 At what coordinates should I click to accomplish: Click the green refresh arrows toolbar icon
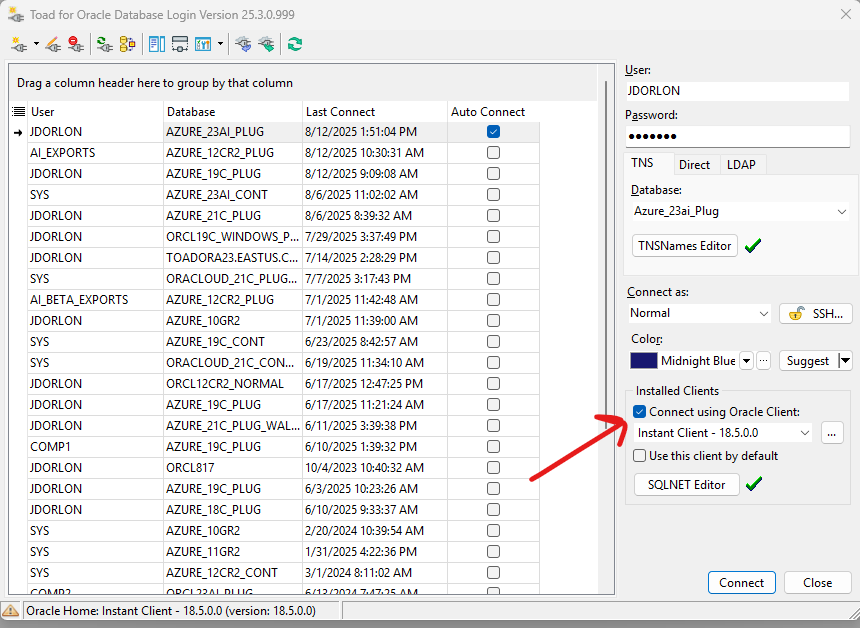(295, 44)
